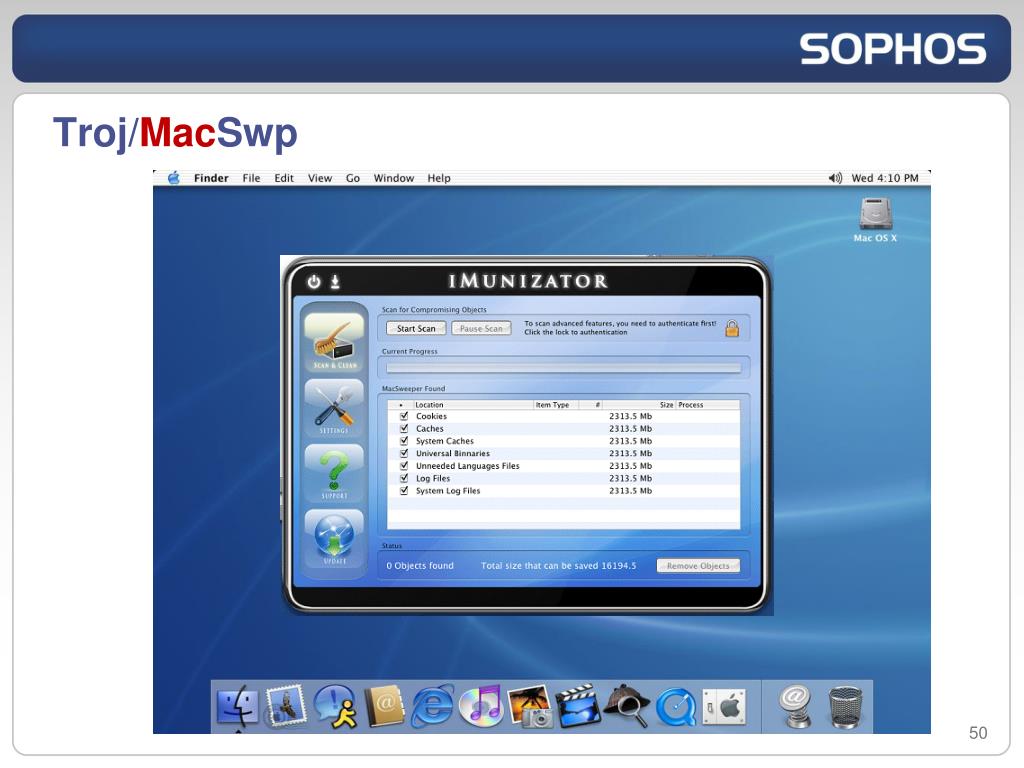Uncheck the Caches checkbox
The width and height of the screenshot is (1024, 768).
click(404, 428)
